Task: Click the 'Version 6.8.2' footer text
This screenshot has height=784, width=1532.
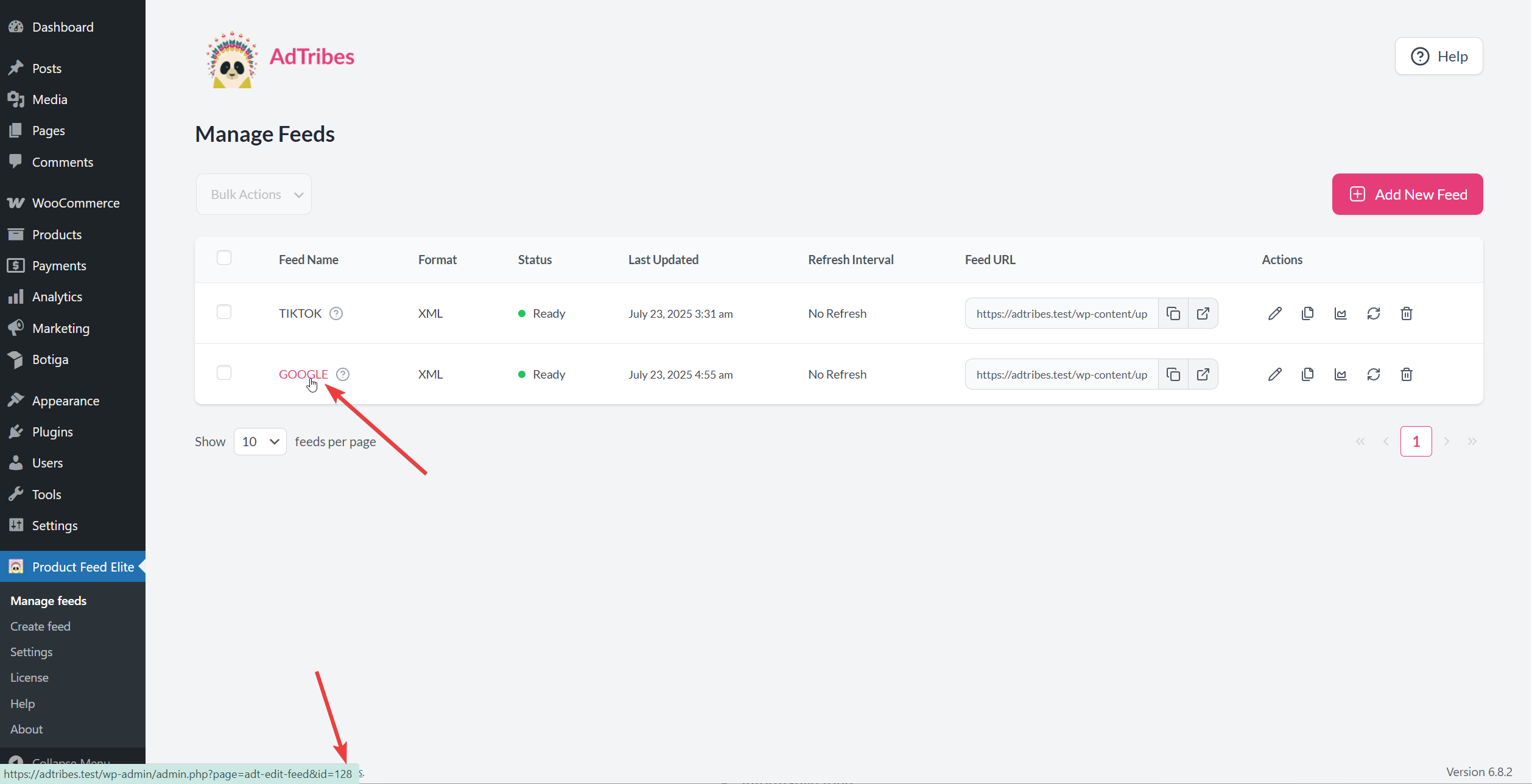Action: (1479, 772)
